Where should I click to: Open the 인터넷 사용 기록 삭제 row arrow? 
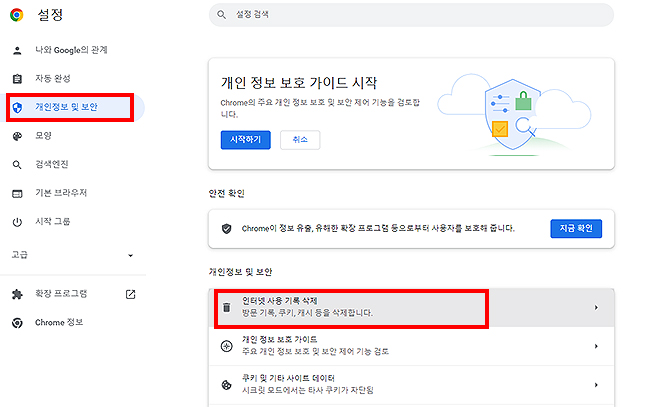pyautogui.click(x=596, y=308)
